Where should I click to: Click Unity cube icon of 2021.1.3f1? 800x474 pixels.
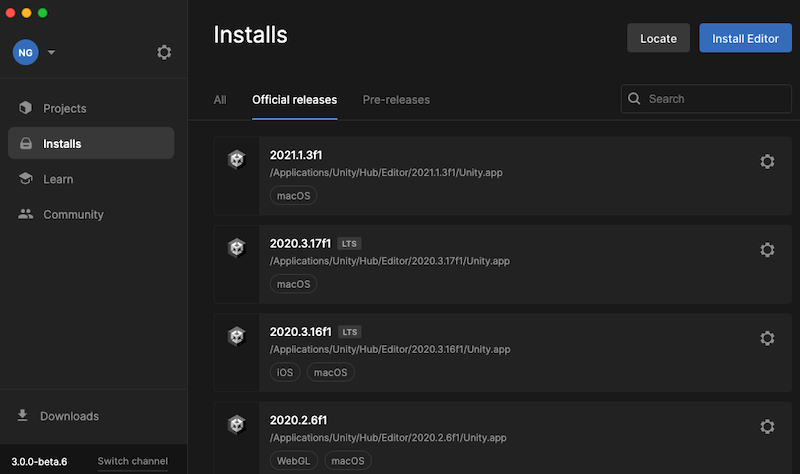pos(237,159)
